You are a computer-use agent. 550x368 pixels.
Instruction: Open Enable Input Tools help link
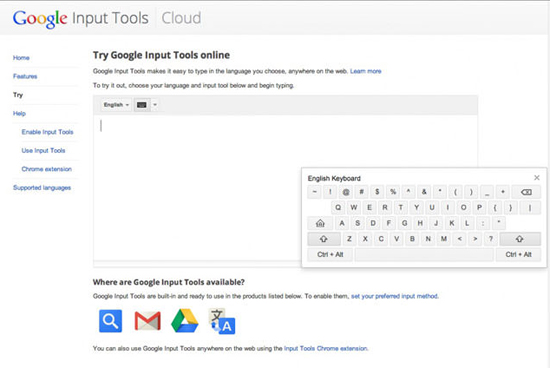click(x=47, y=132)
